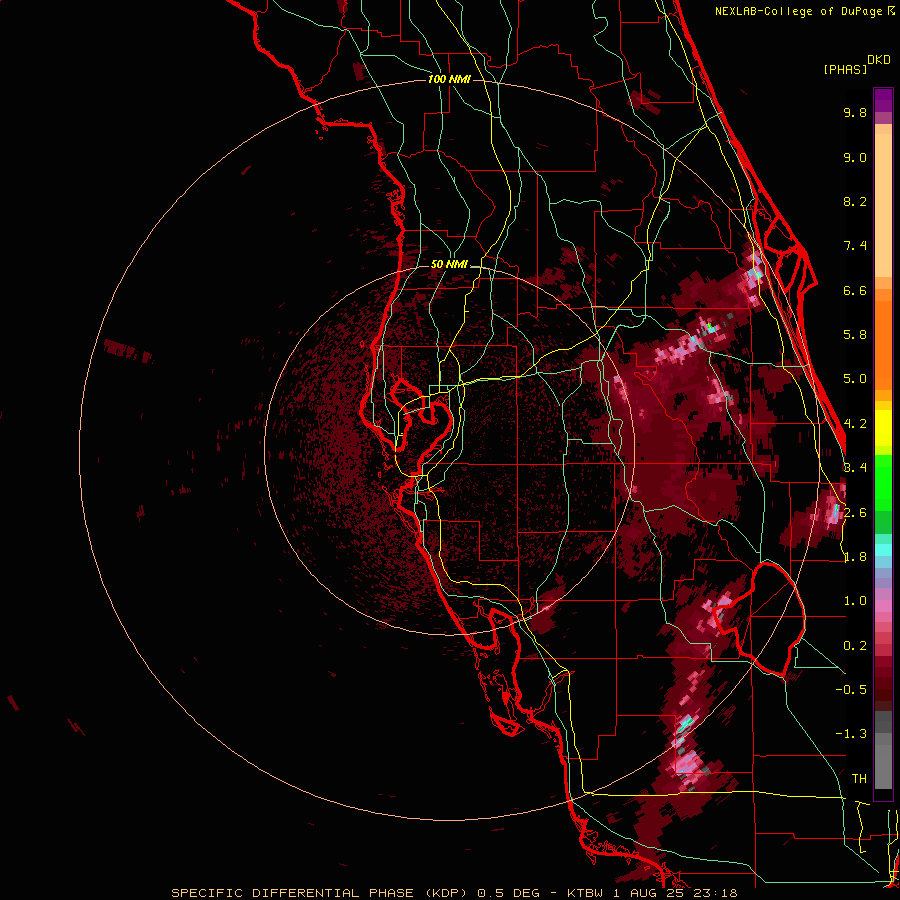Viewport: 900px width, 900px height.
Task: Click the 8.2 value on the color scale
Action: click(x=855, y=201)
